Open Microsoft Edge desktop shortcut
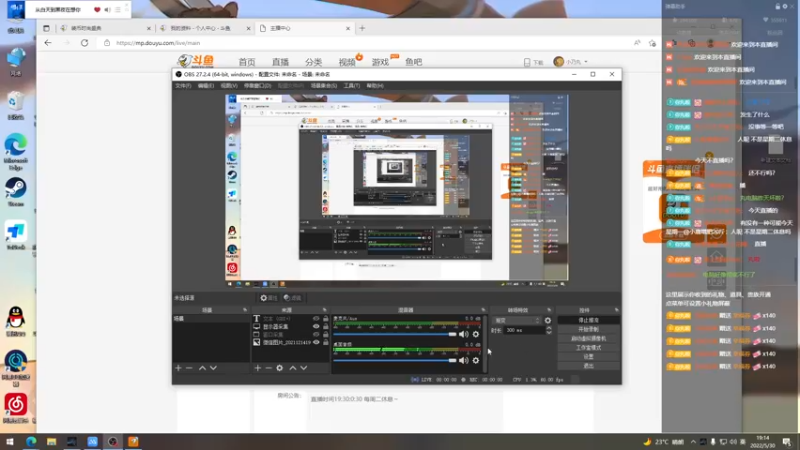 [x=16, y=152]
